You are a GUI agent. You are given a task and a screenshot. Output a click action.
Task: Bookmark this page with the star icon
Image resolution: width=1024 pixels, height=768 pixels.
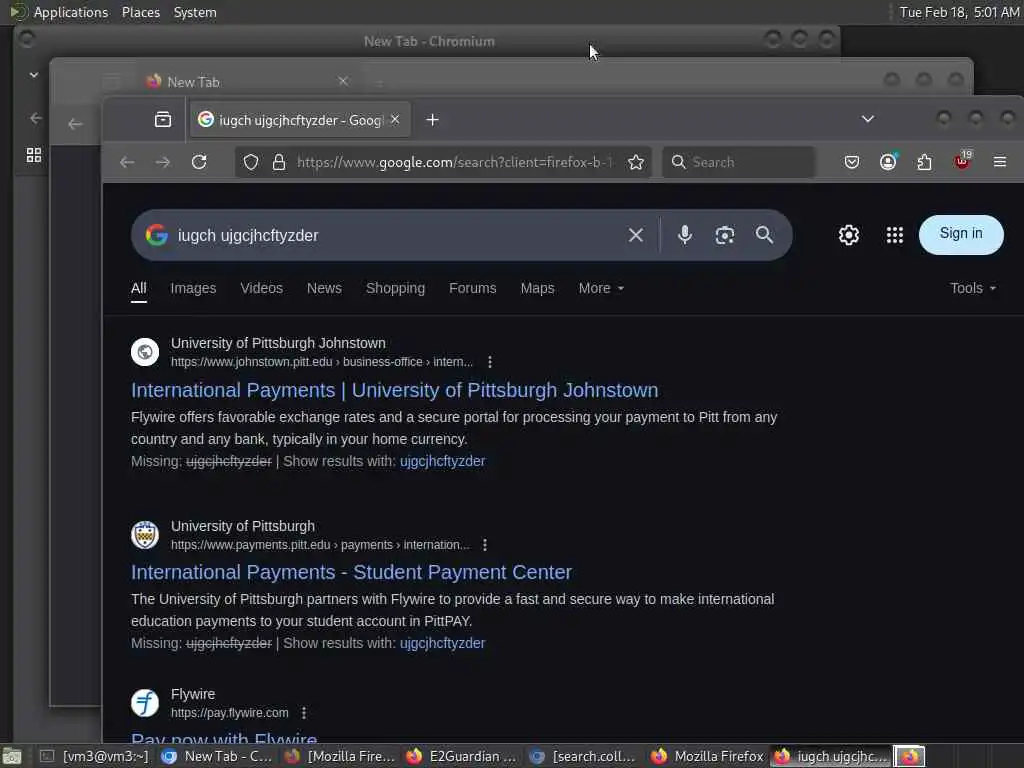[635, 162]
